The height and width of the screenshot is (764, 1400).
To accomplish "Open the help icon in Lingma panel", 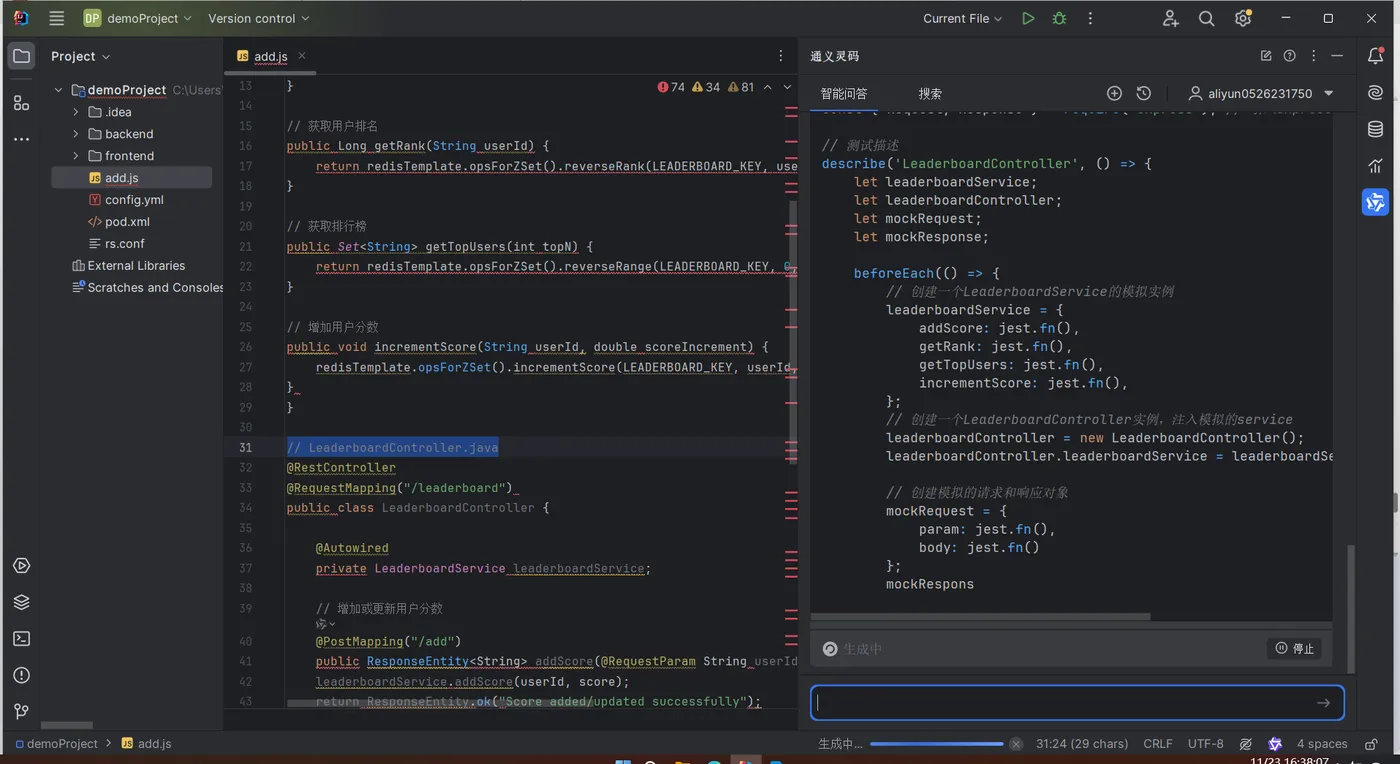I will click(x=1290, y=56).
